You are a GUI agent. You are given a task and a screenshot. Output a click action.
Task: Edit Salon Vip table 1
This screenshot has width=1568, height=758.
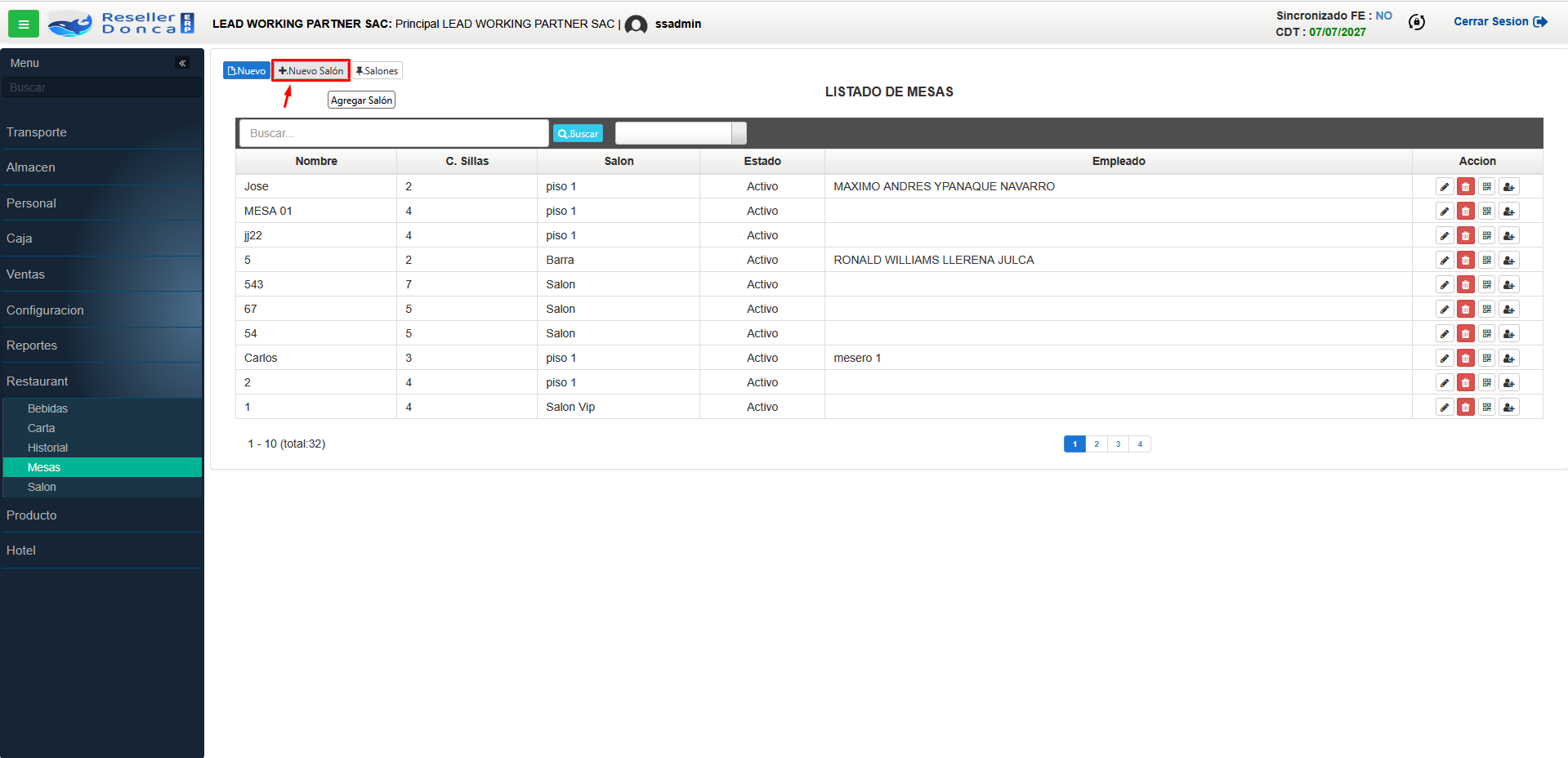tap(1445, 408)
